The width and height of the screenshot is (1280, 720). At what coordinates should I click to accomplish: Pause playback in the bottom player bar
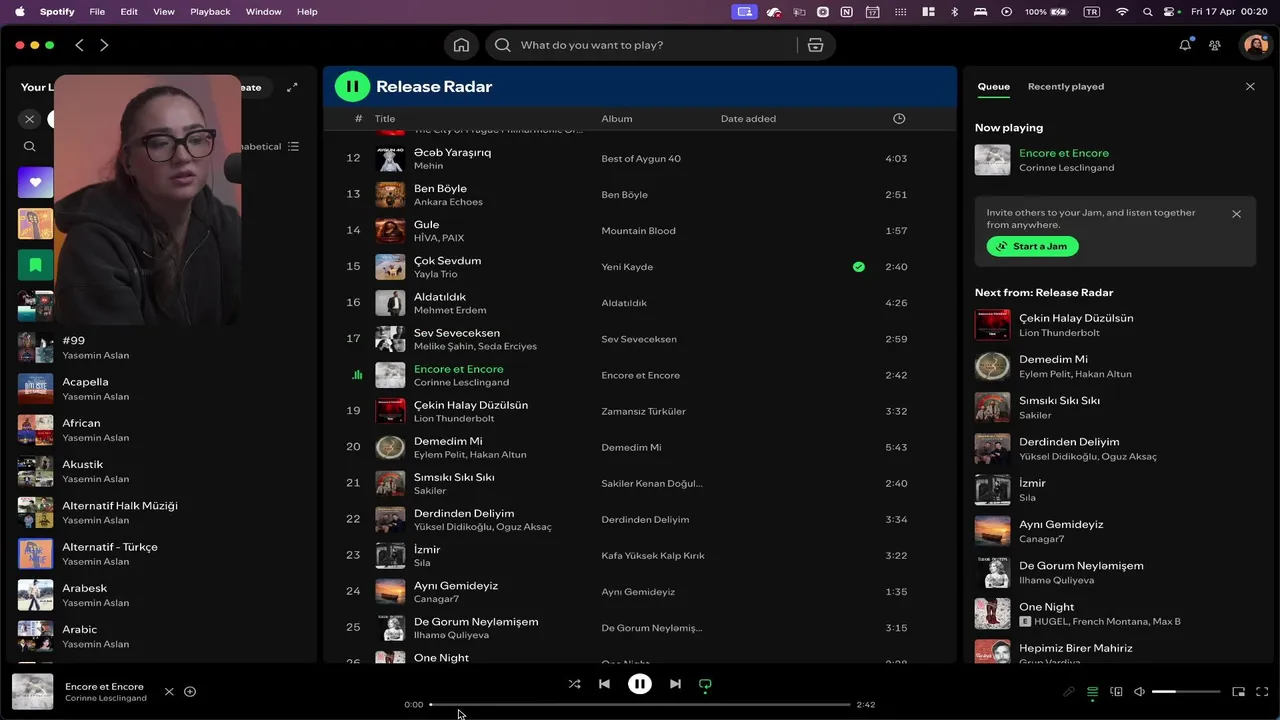click(640, 684)
